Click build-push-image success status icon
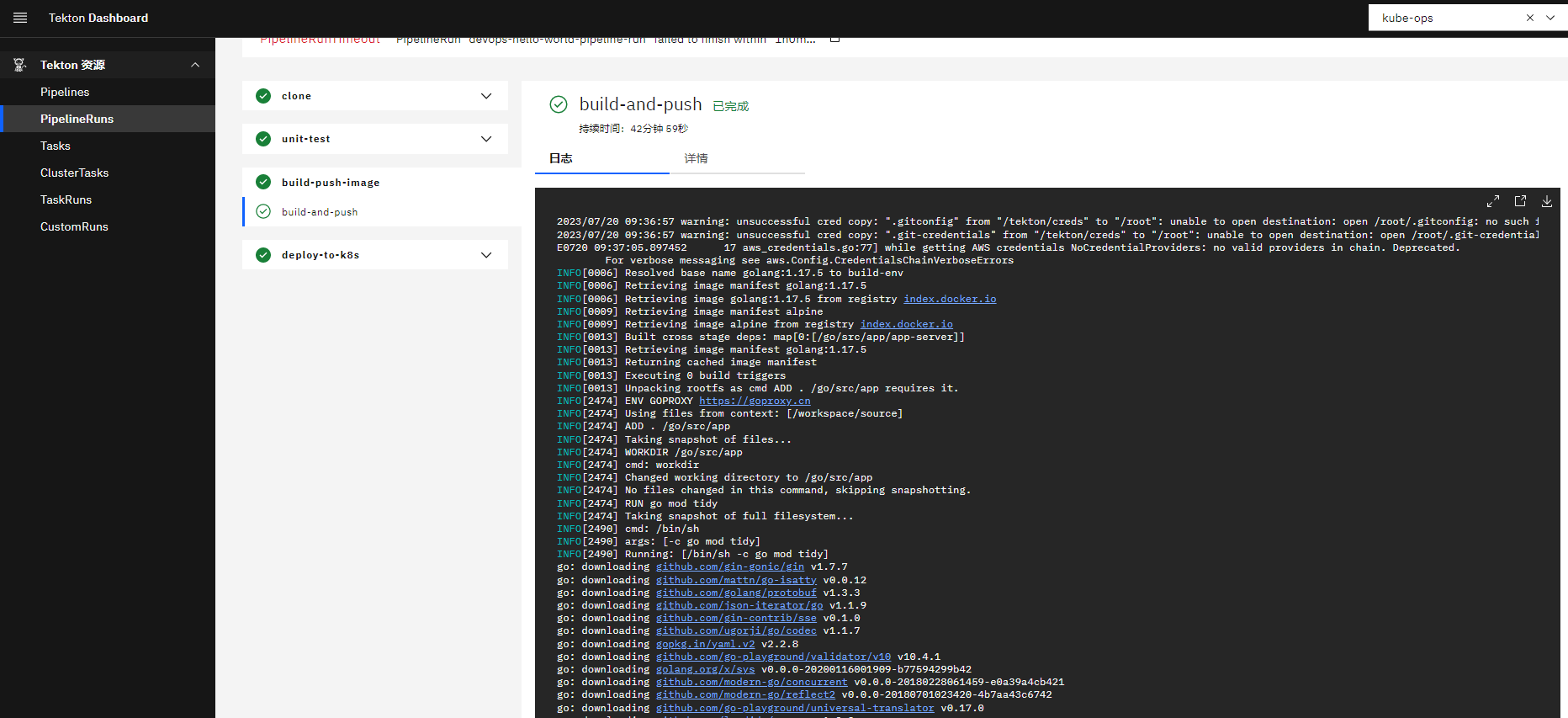The width and height of the screenshot is (1568, 718). (263, 182)
